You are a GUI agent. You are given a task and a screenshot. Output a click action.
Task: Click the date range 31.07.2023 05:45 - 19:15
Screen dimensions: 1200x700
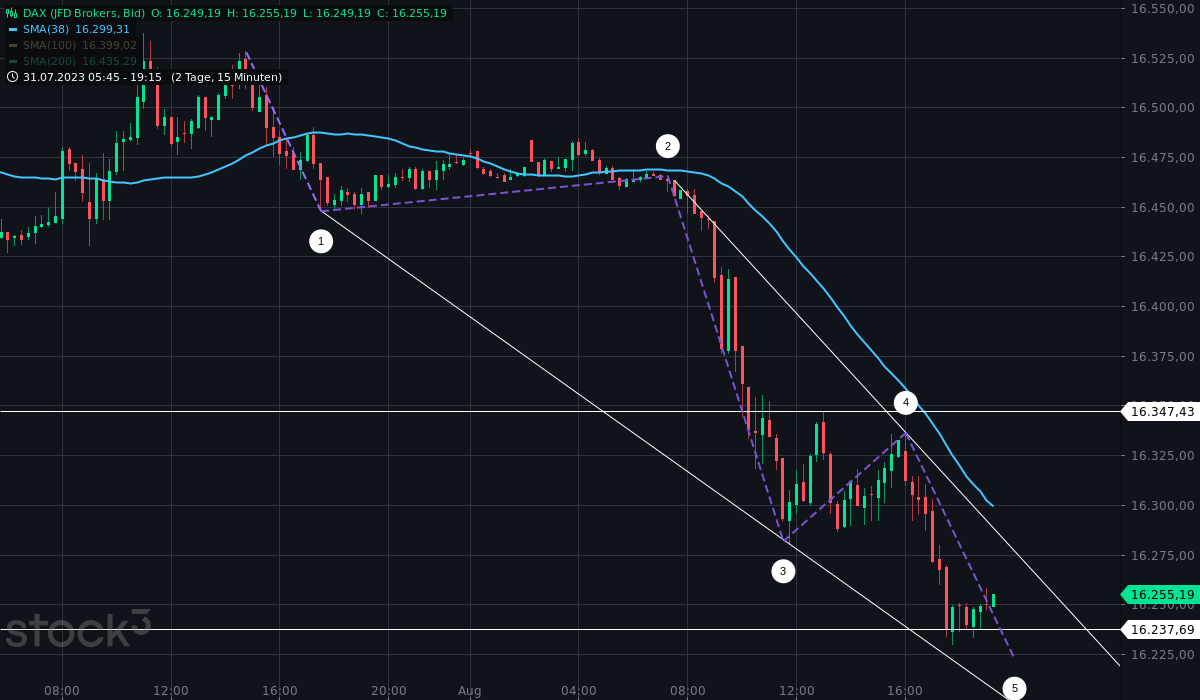[x=93, y=76]
